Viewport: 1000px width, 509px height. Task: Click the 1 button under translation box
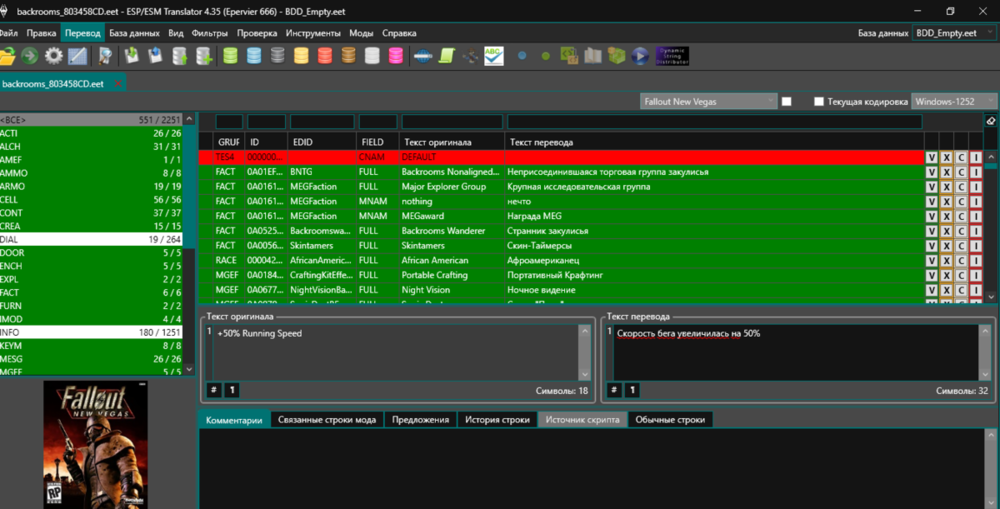point(632,390)
